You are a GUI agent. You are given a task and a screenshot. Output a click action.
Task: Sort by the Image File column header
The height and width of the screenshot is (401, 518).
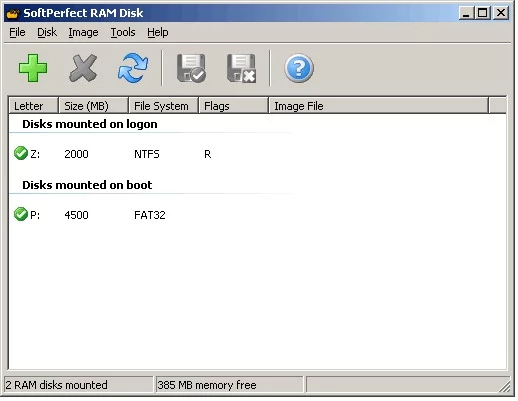(378, 106)
